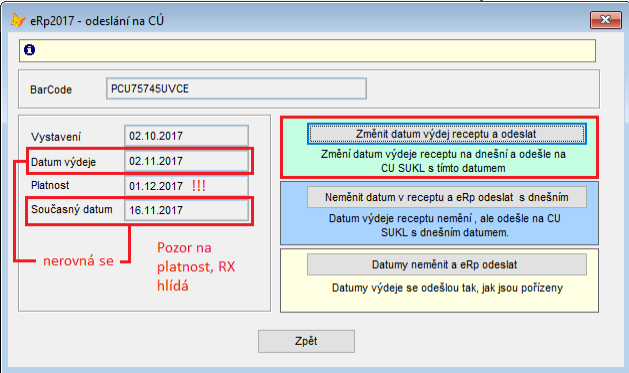Click text 'Změní datum výdeje receptu na dnešní'

pos(415,154)
